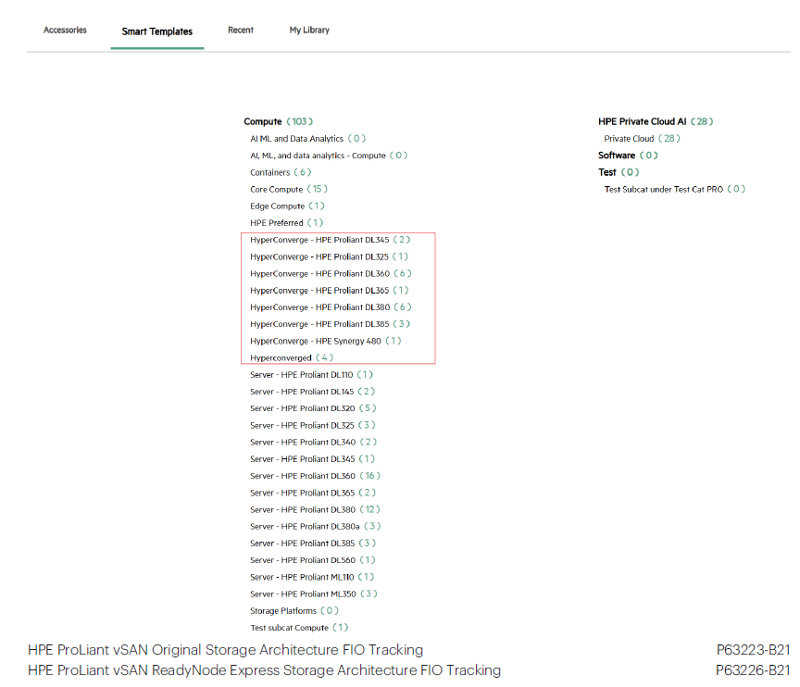
Task: Open Test subcat Compute (1)
Action: 299,626
